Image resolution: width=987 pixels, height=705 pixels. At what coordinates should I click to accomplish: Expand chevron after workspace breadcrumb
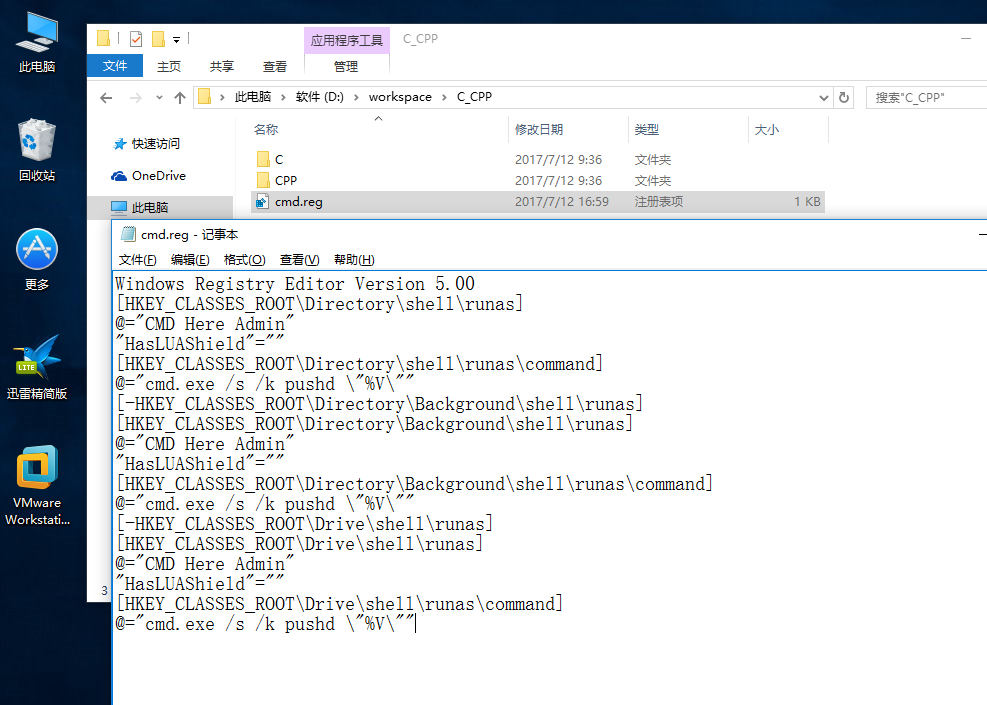click(444, 97)
